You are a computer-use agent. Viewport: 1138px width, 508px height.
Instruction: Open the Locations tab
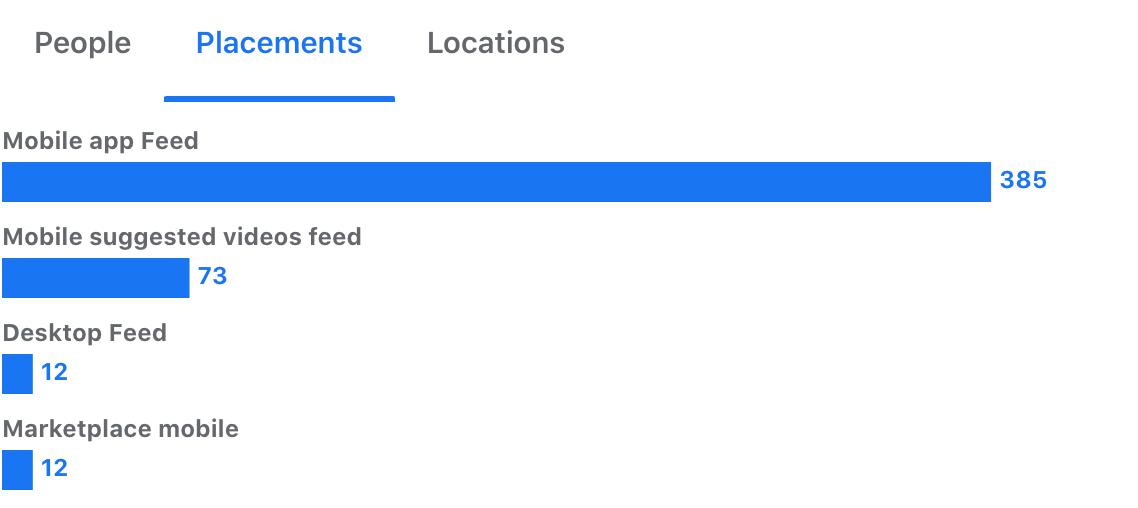[x=496, y=44]
